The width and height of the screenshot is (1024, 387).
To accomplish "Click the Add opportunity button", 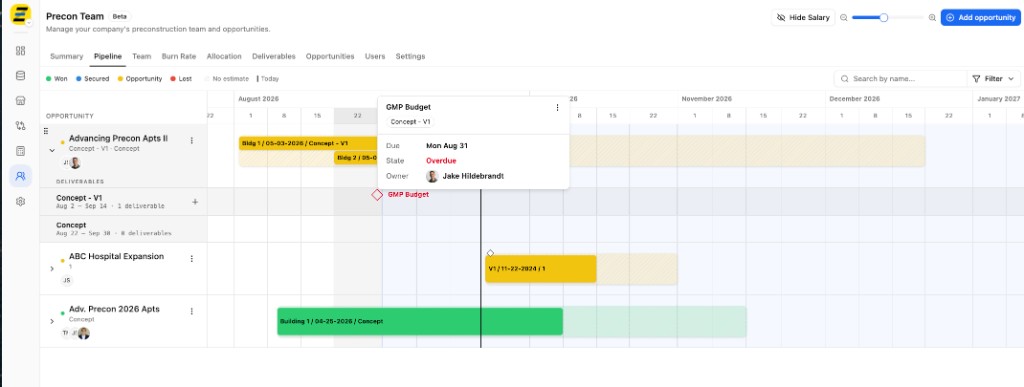I will (x=980, y=18).
